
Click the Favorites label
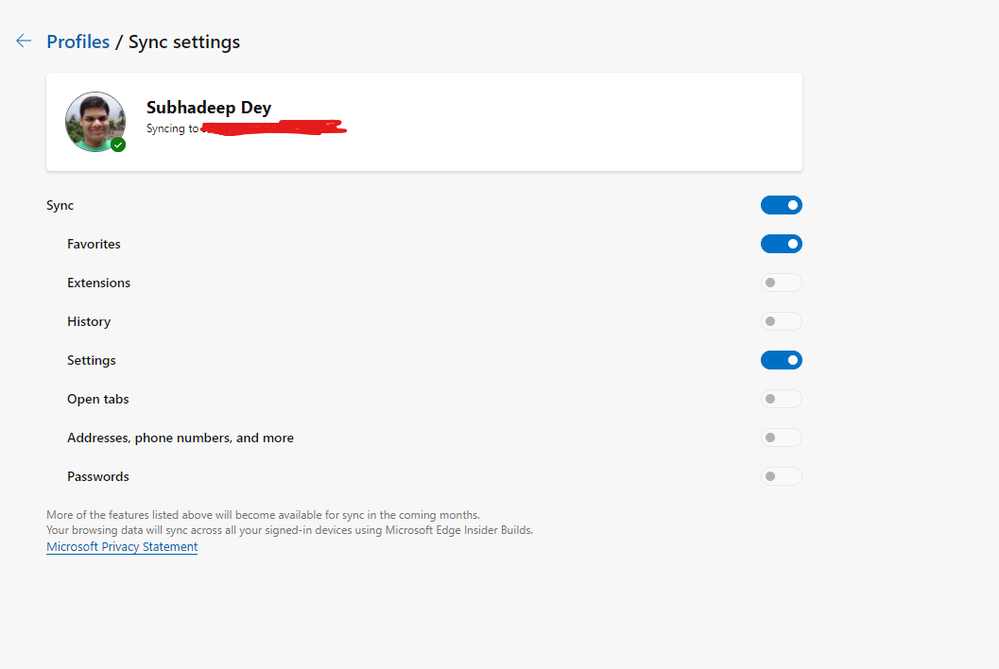[94, 244]
